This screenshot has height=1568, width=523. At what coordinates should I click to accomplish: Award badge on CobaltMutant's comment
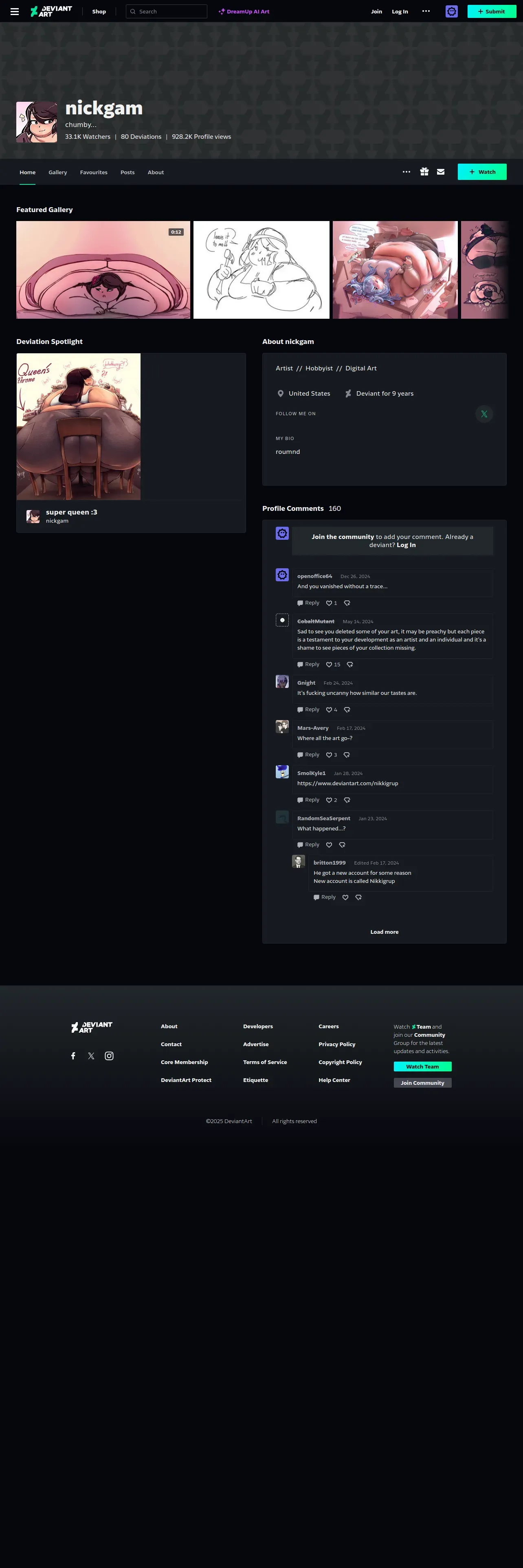click(x=350, y=665)
